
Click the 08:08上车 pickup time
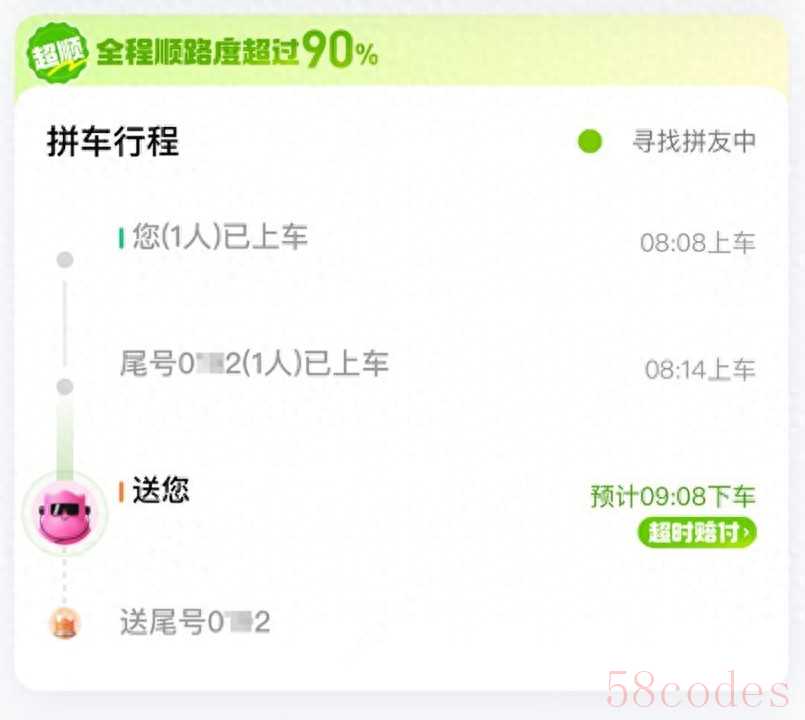pos(697,243)
